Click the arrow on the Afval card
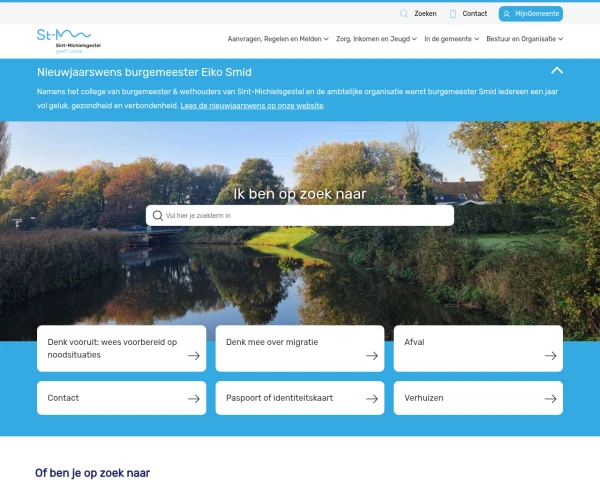This screenshot has height=480, width=600. point(551,356)
